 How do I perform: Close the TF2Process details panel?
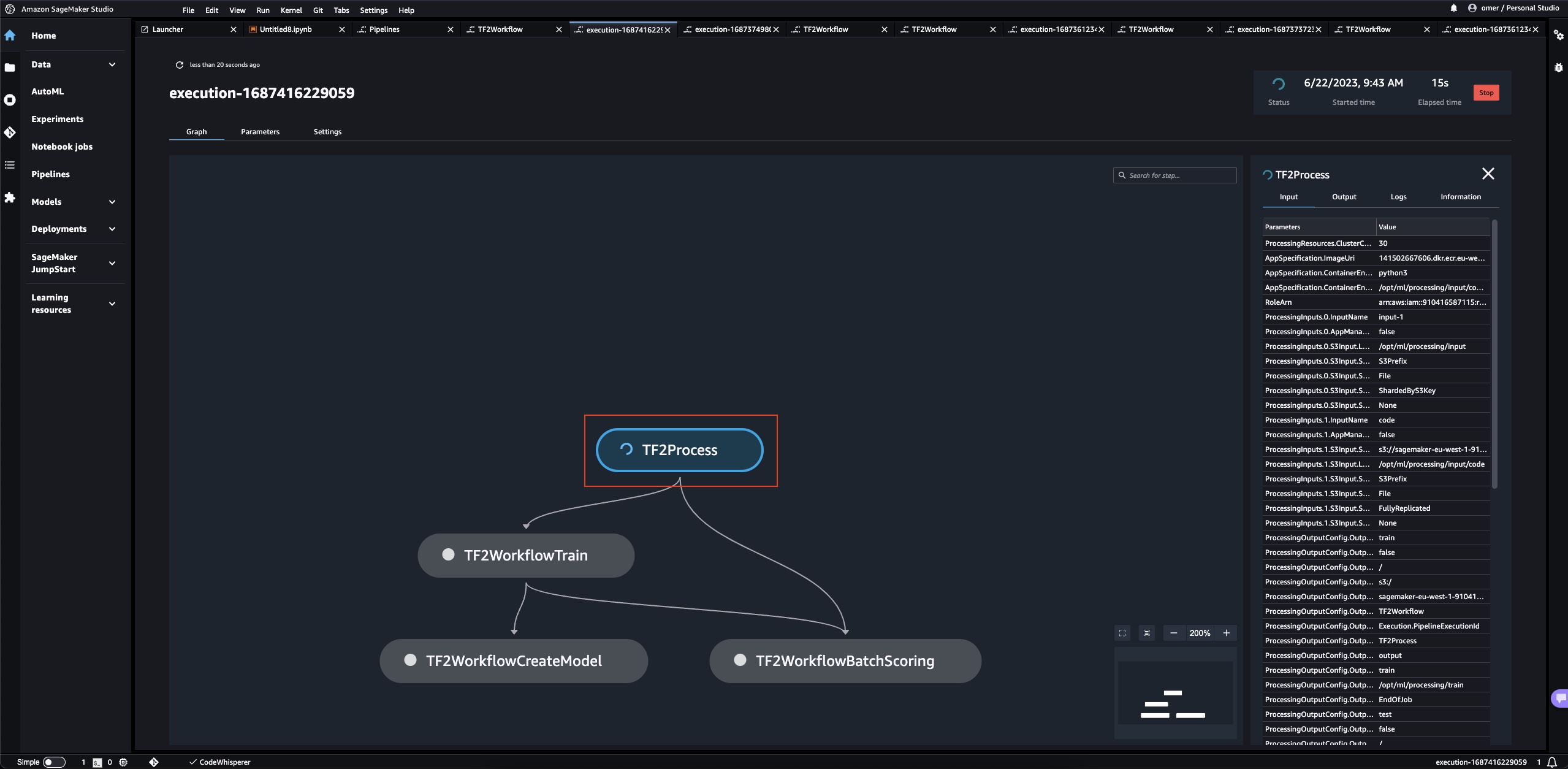tap(1488, 174)
